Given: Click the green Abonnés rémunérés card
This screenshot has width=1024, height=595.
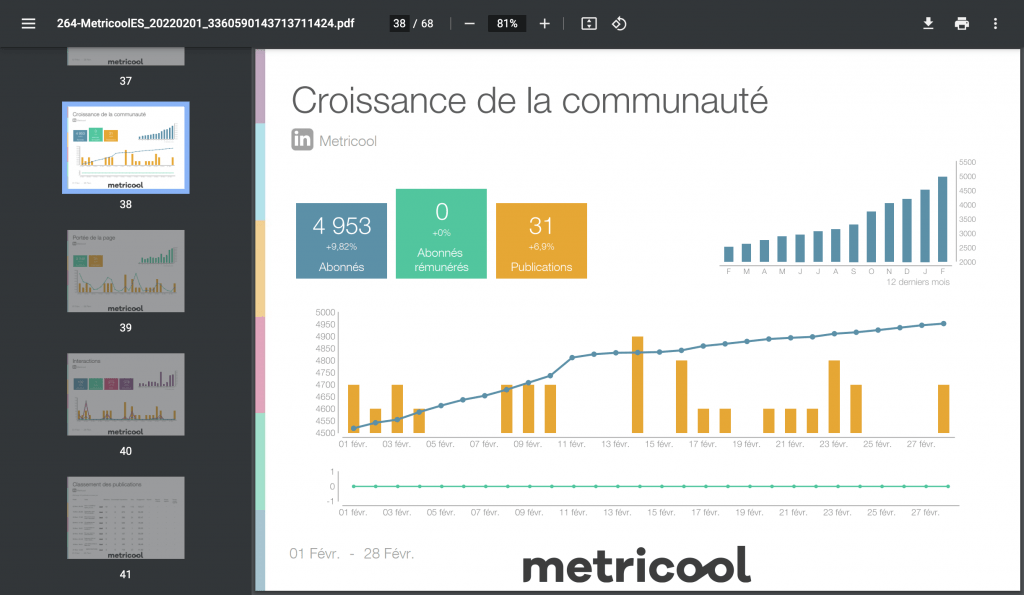Looking at the screenshot, I should tap(441, 234).
